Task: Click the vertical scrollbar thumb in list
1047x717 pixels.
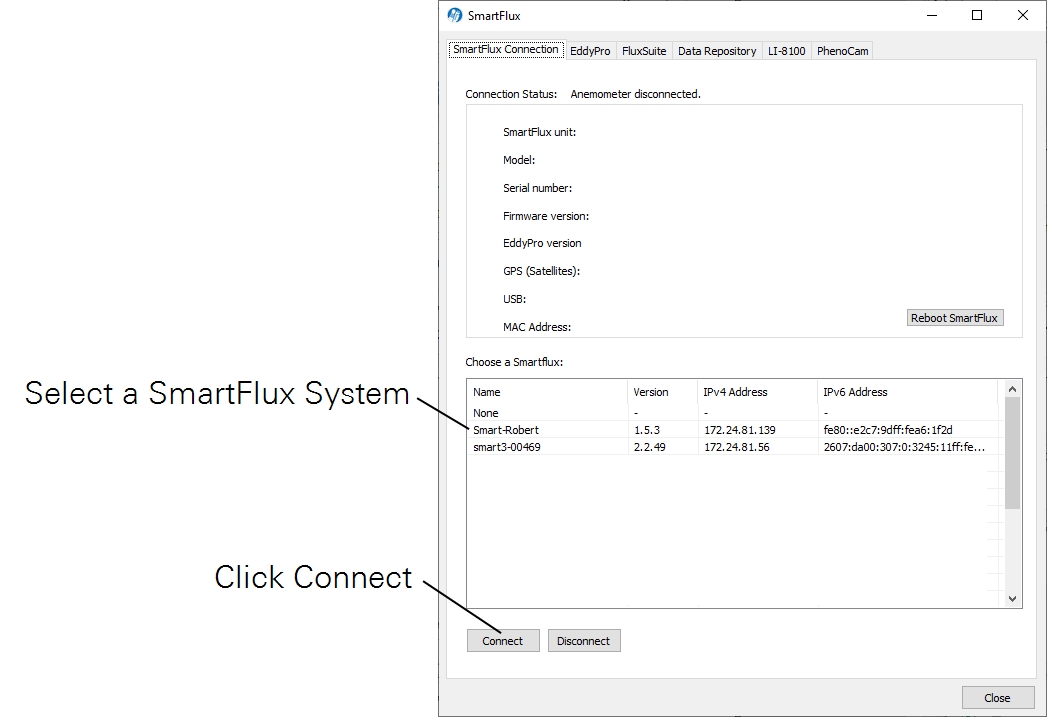Action: pyautogui.click(x=1012, y=453)
